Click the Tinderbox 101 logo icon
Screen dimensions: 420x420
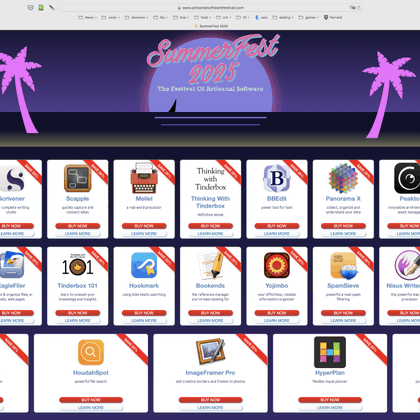[x=77, y=265]
